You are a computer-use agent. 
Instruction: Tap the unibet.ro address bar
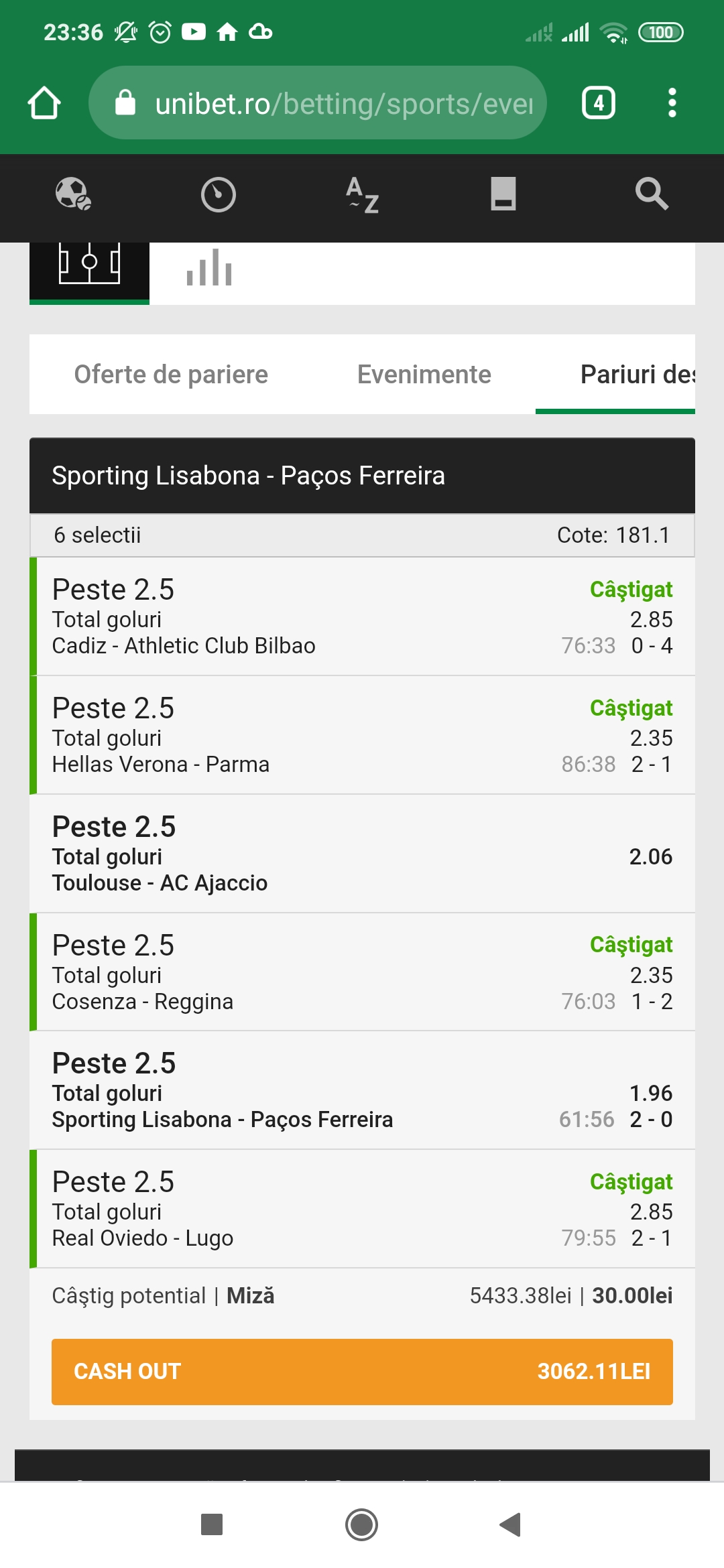click(318, 103)
